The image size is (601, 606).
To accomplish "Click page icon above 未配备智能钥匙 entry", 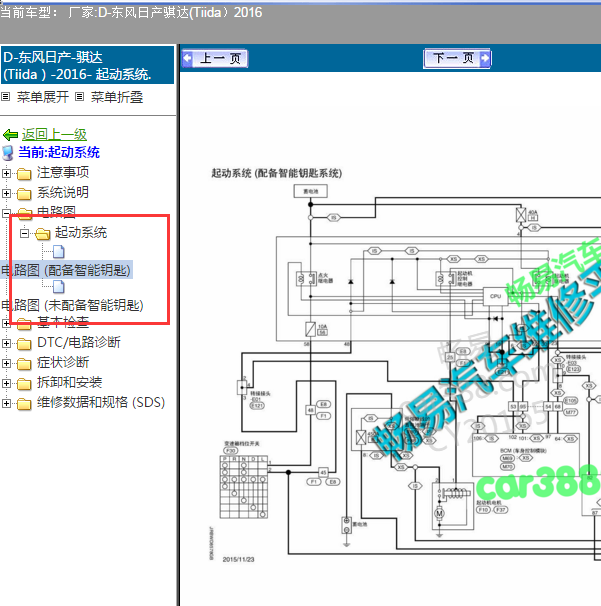I will [59, 287].
